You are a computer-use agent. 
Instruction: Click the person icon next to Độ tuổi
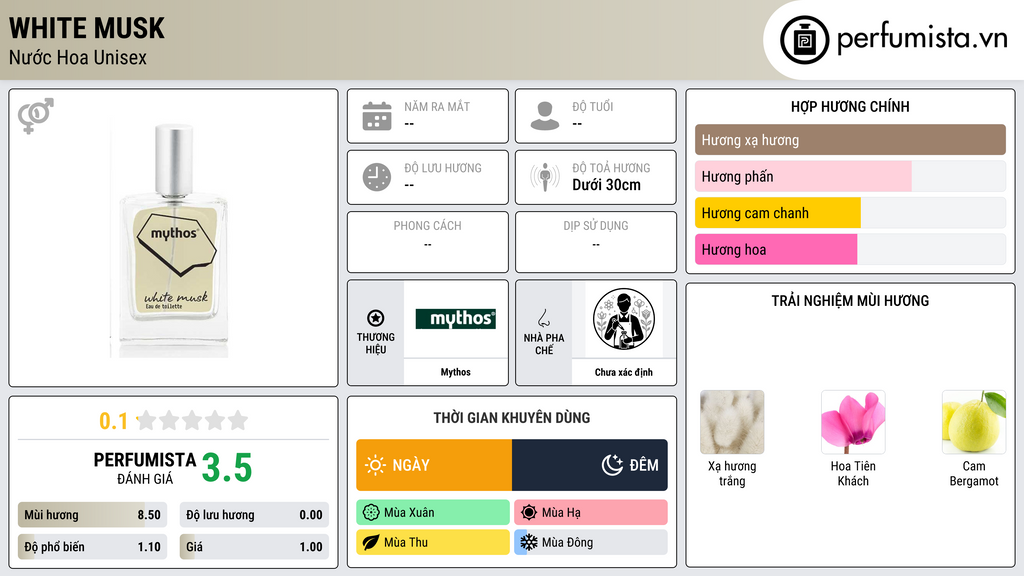[x=545, y=116]
